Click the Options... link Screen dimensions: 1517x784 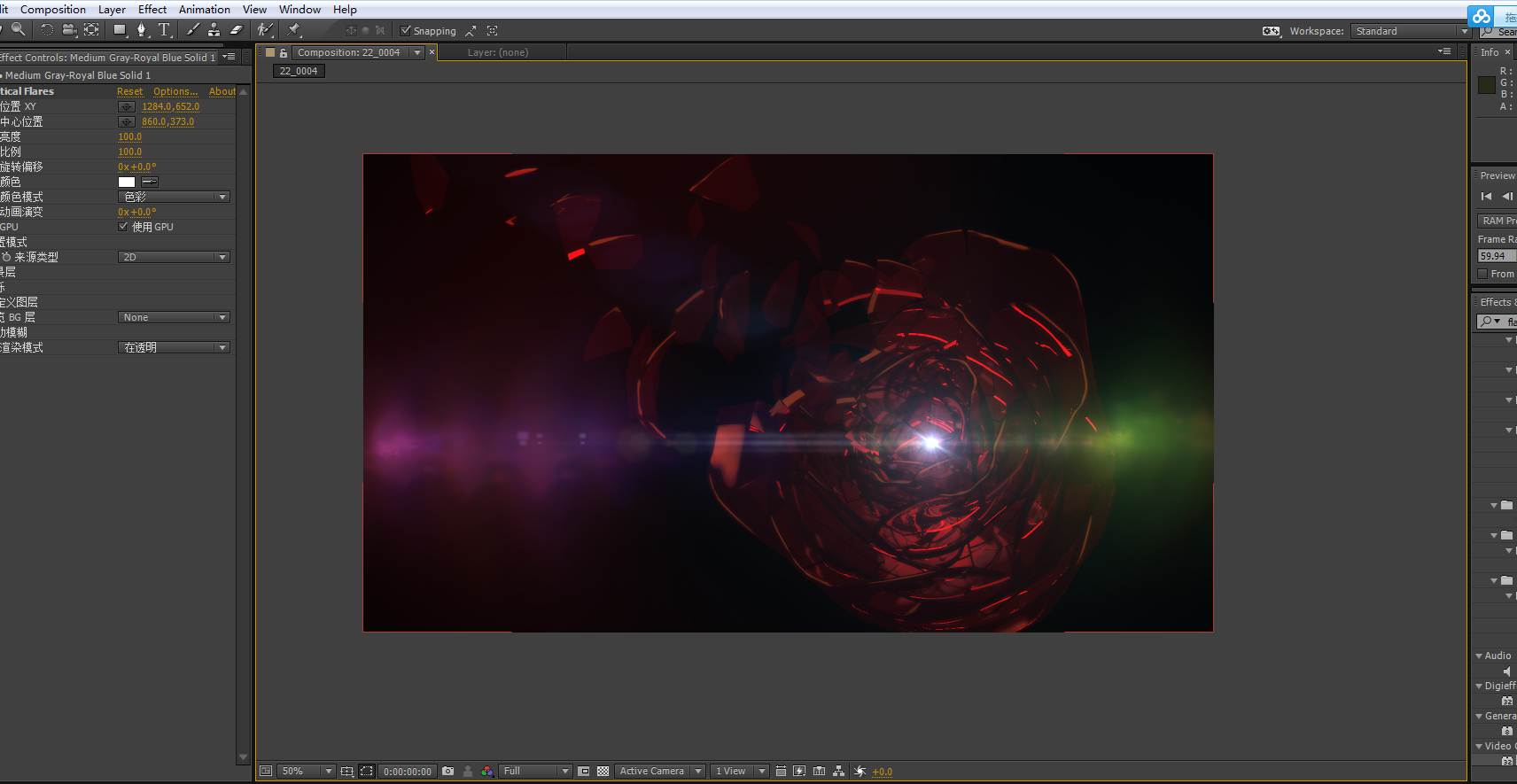175,91
